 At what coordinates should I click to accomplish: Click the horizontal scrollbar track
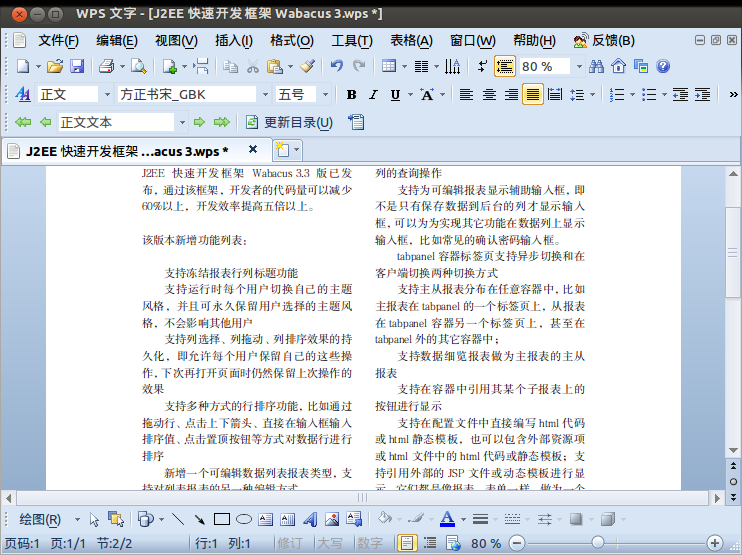[x=362, y=498]
